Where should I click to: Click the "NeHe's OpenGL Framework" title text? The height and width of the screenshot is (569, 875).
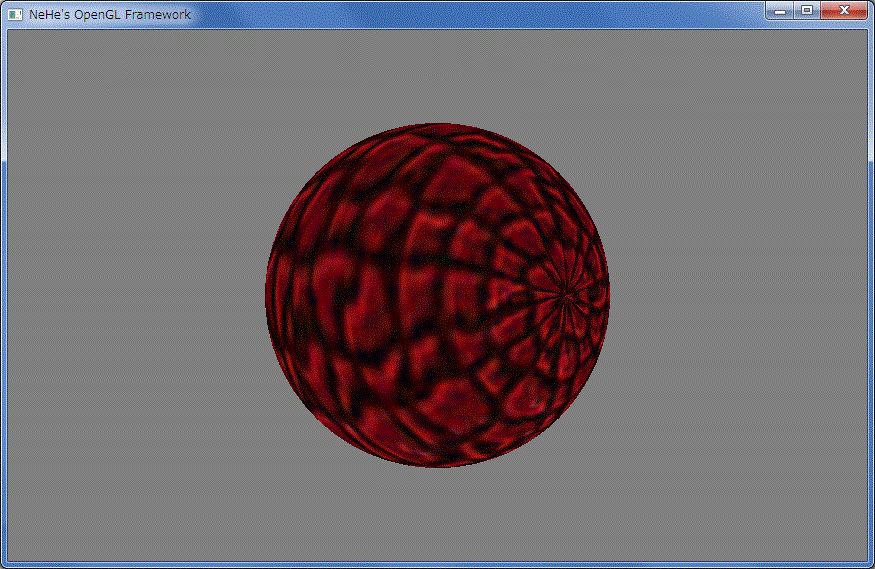(110, 15)
